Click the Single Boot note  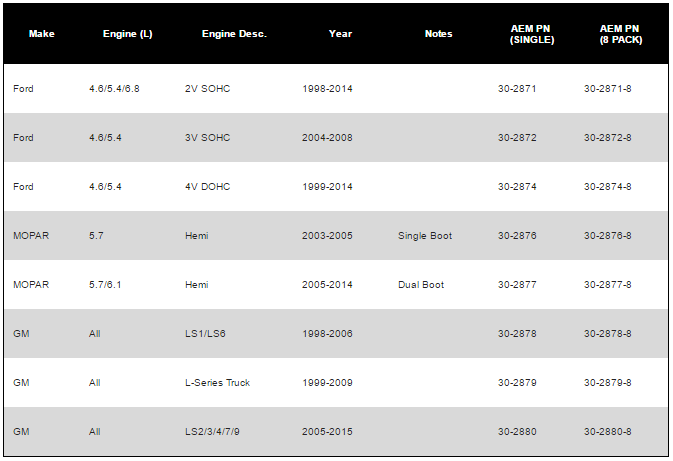pos(425,236)
